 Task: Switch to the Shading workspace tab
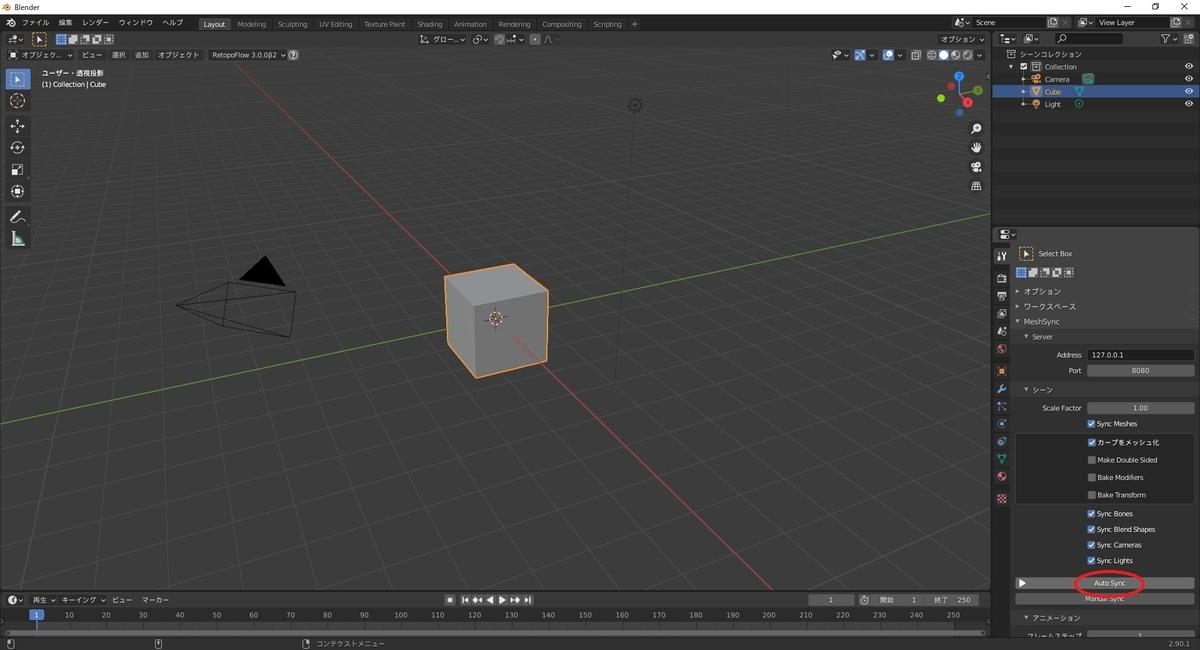click(x=429, y=23)
